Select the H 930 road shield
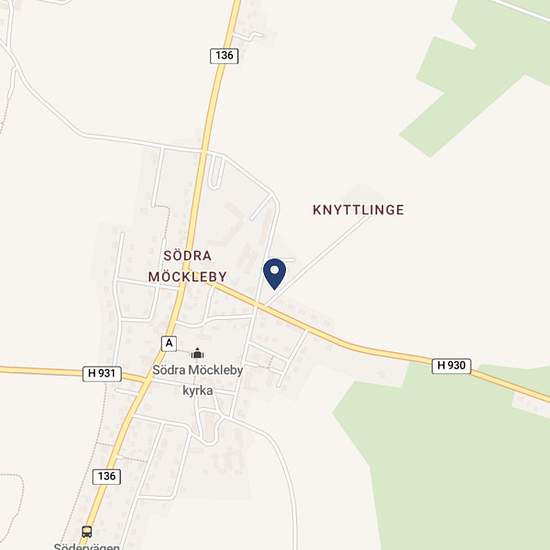 pos(451,365)
